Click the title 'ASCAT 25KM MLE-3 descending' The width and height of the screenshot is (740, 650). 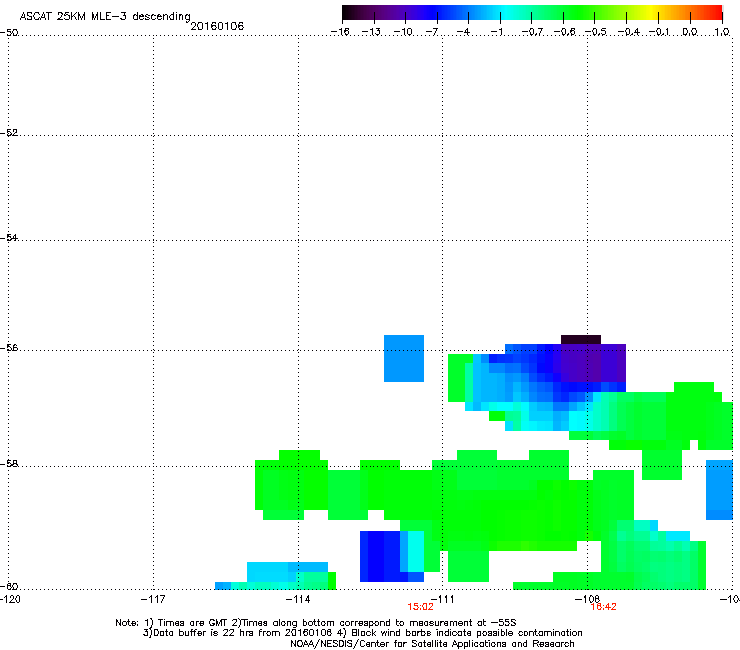pyautogui.click(x=105, y=16)
